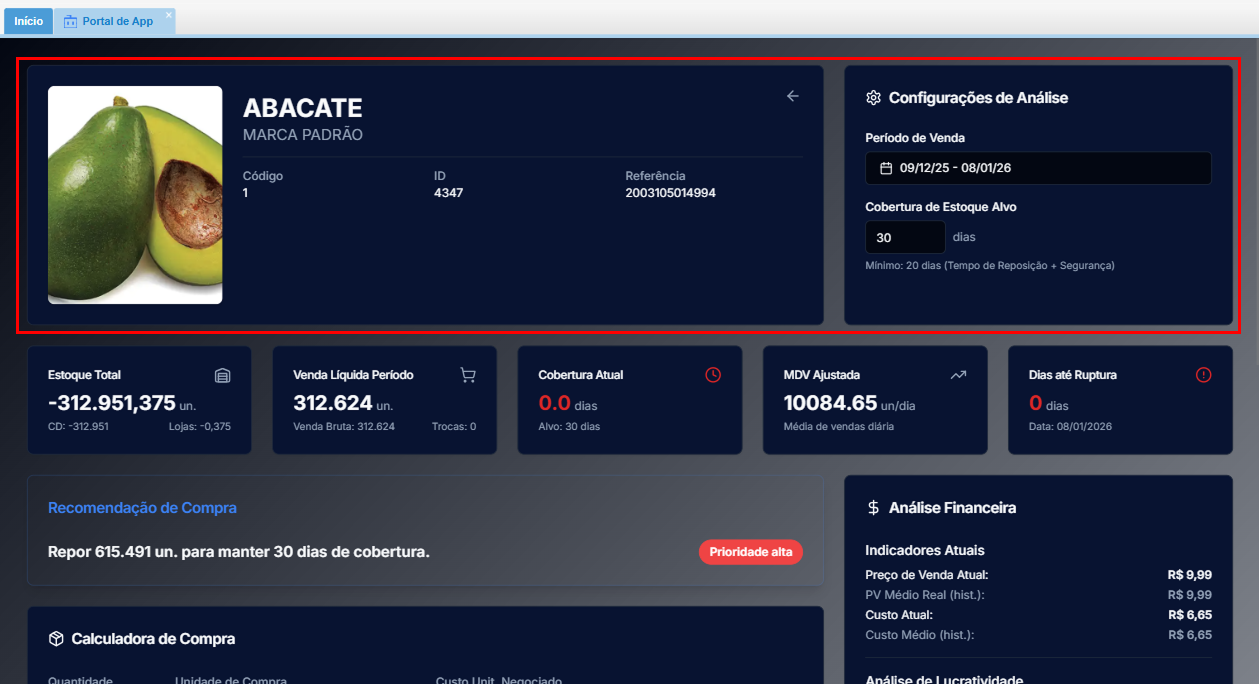Image resolution: width=1259 pixels, height=684 pixels.
Task: Click the calendar icon in Período de Venda
Action: point(885,168)
